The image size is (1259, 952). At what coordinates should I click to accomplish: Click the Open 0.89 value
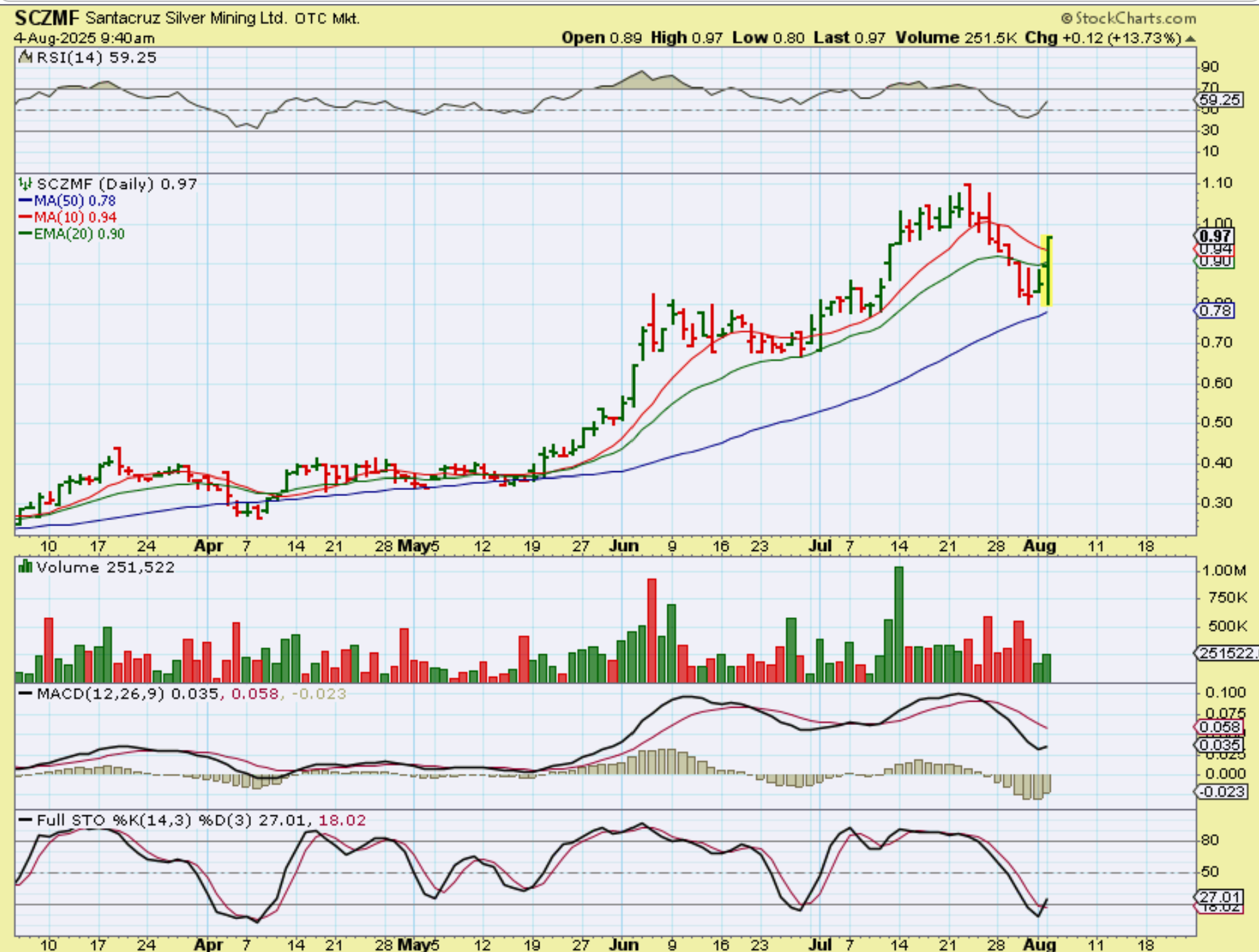coord(602,38)
